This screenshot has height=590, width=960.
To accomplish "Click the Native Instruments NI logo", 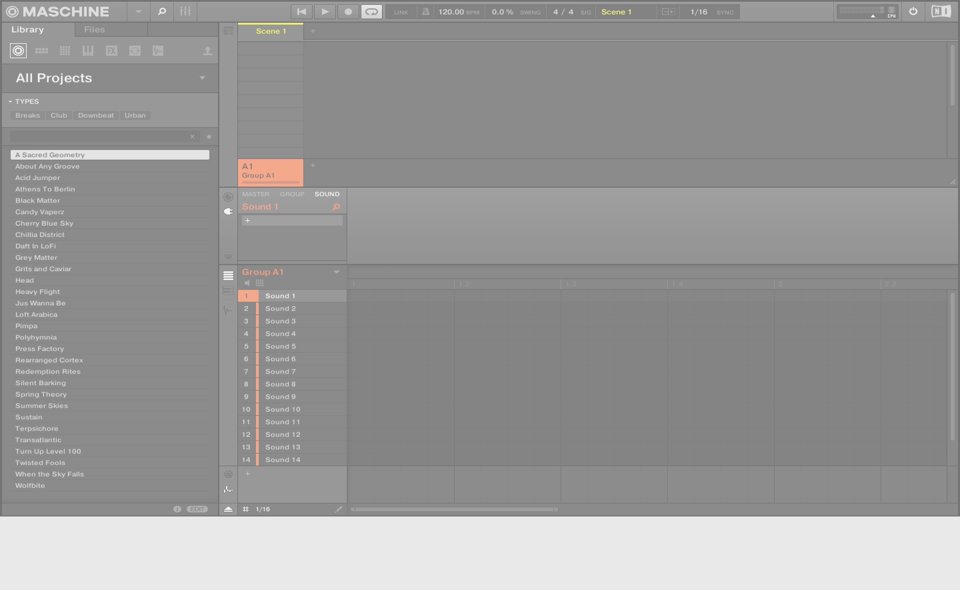I will tap(940, 12).
